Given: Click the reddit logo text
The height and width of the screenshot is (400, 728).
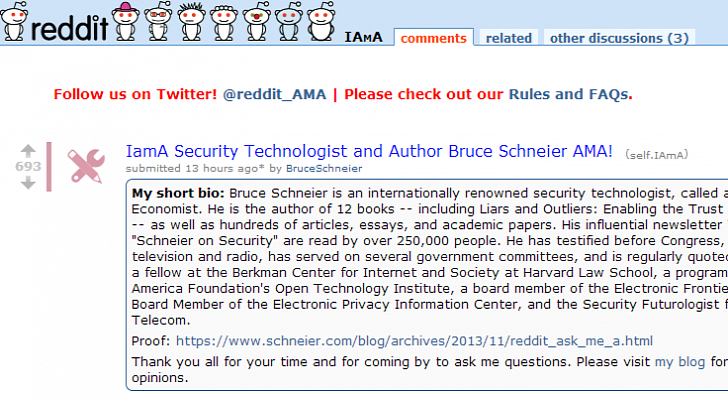Looking at the screenshot, I should 68,27.
